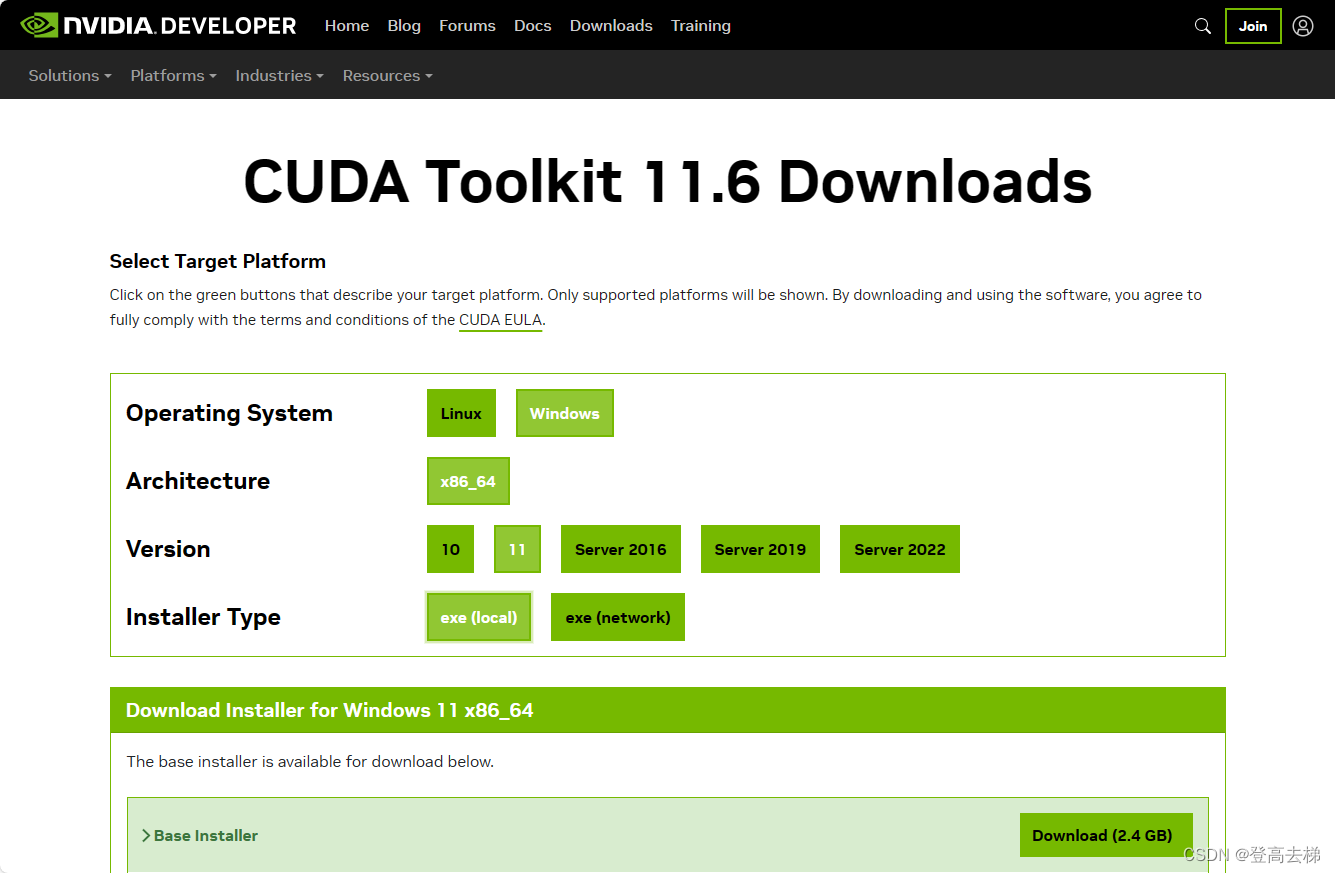Screen dimensions: 1335x873
Task: Expand the Resources dropdown menu
Action: [387, 76]
